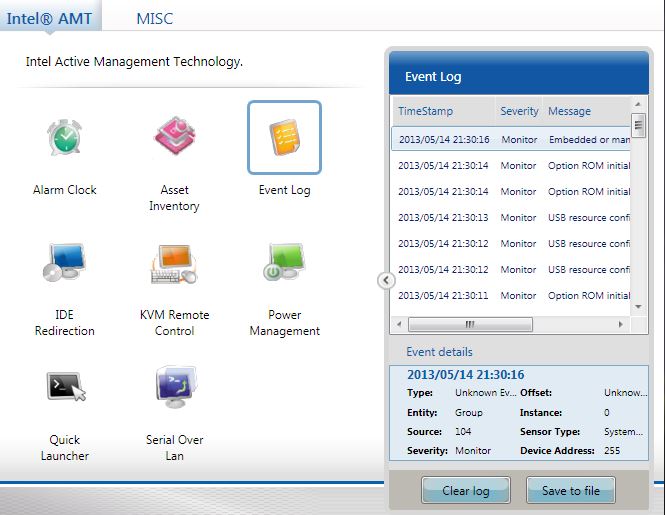Click the vertical scrollbar thumb in event list
The width and height of the screenshot is (665, 515).
tap(638, 126)
